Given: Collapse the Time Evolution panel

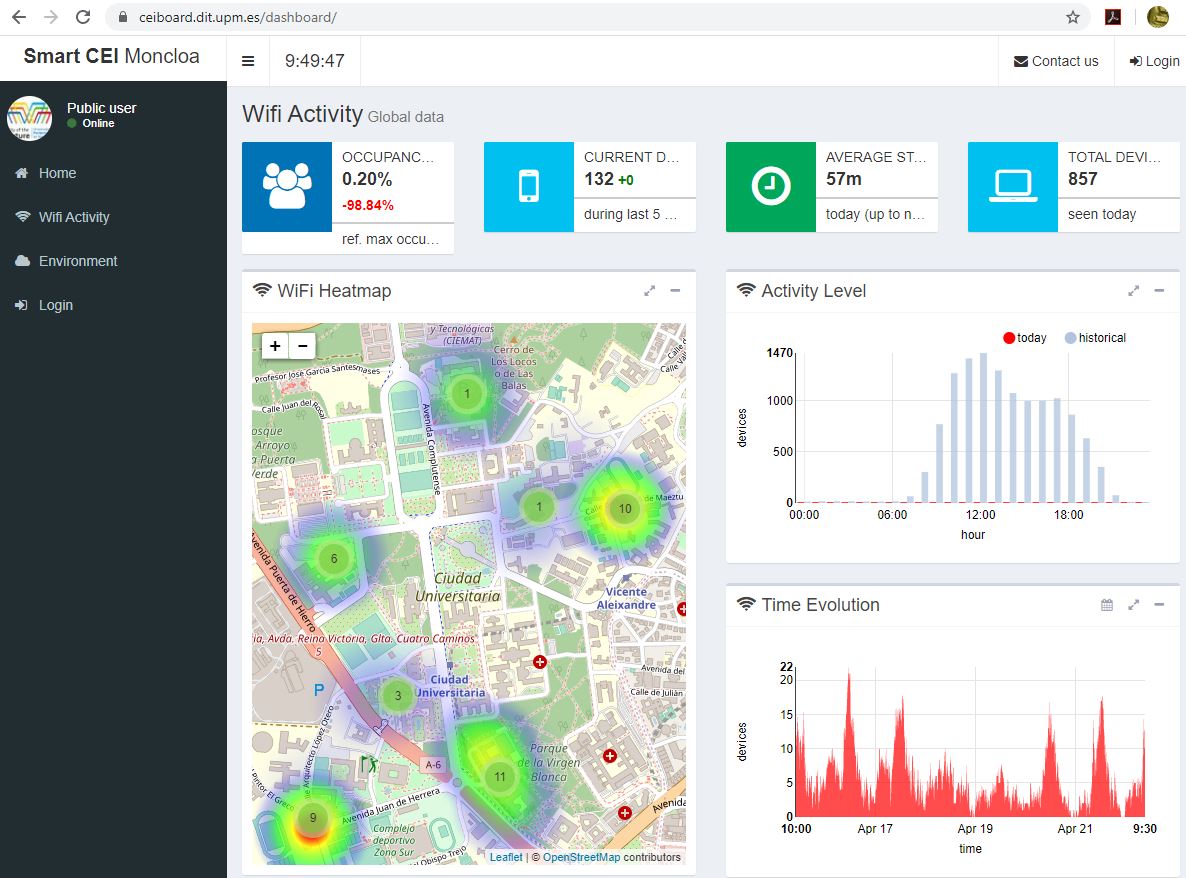Looking at the screenshot, I should pyautogui.click(x=1160, y=605).
